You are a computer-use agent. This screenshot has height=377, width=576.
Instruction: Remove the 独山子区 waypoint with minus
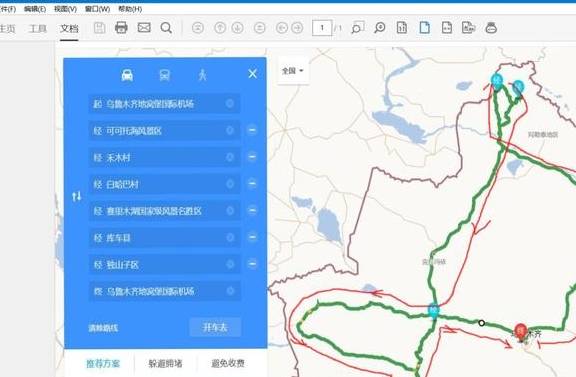pyautogui.click(x=252, y=264)
